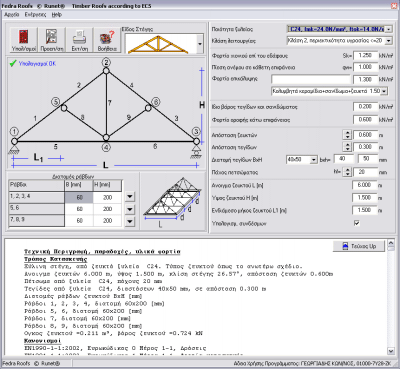This screenshot has height=369, width=400.
Task: Select the H cell 200 for members 7, 8, 9
Action: coord(107,221)
